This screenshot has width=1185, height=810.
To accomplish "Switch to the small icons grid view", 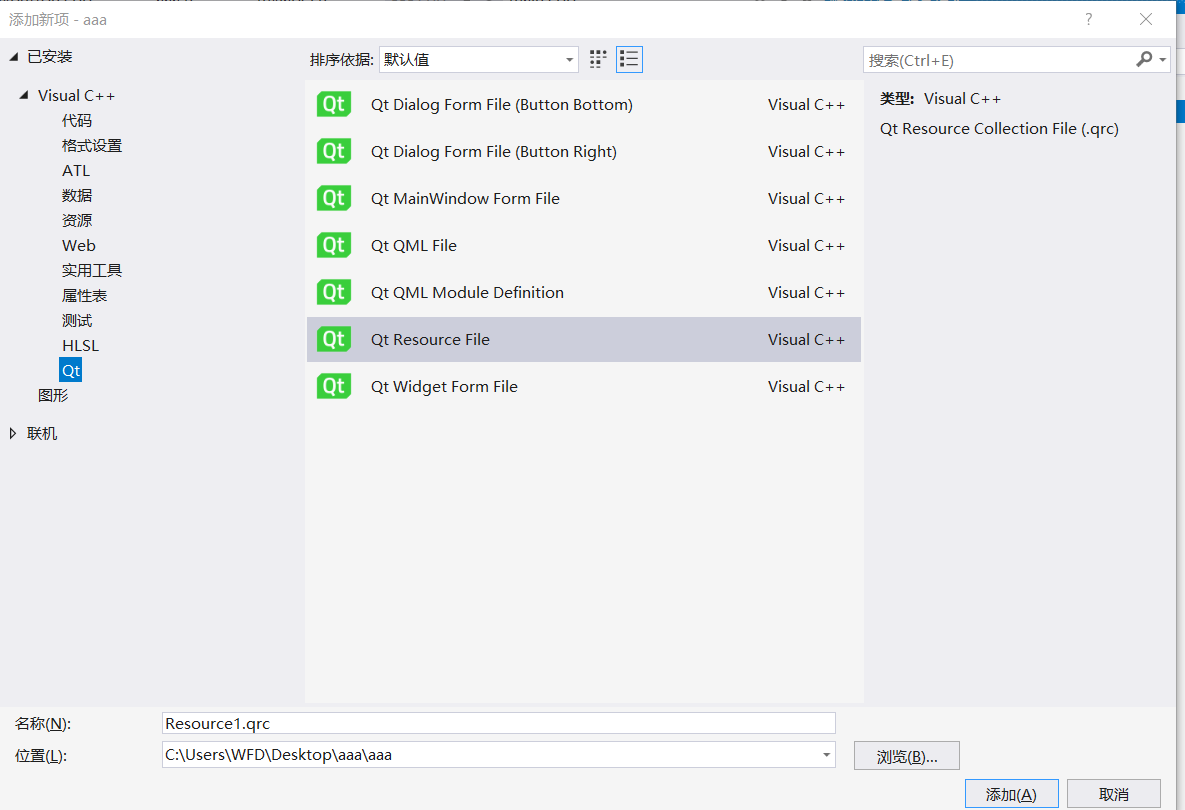I will point(598,60).
